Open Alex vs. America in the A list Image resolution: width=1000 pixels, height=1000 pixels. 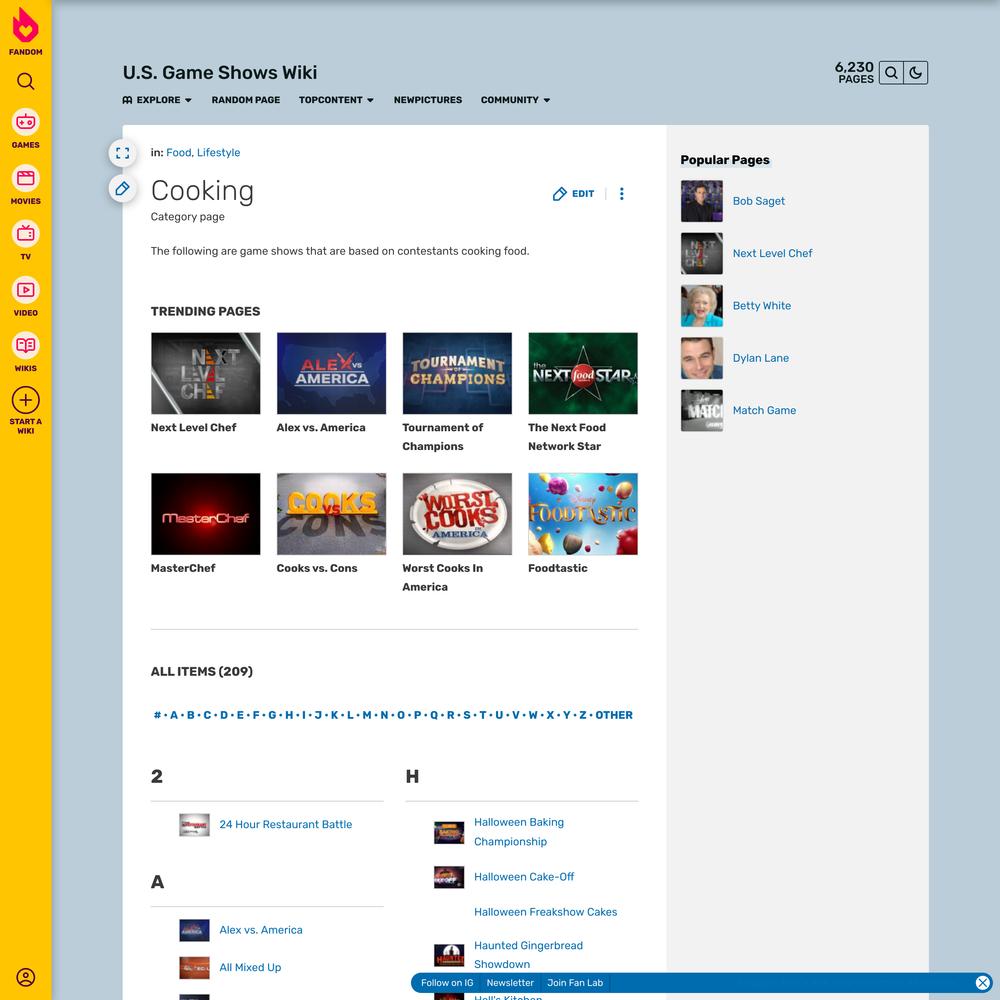(261, 930)
